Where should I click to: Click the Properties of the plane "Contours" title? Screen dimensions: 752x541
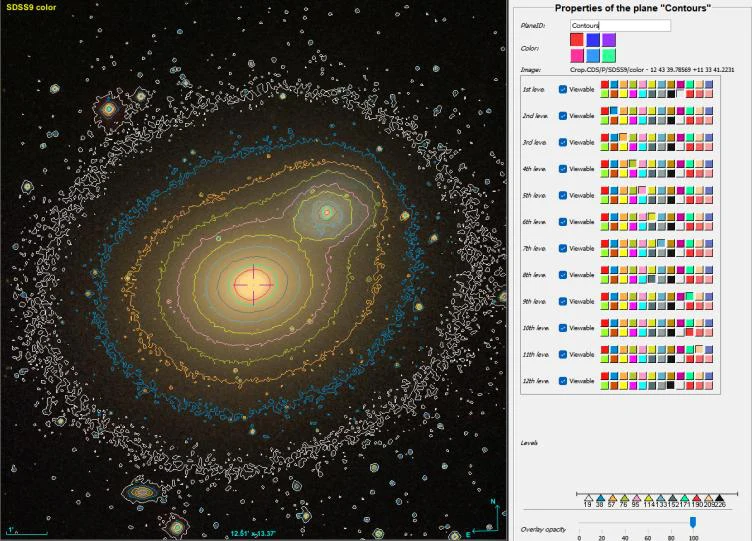tap(633, 8)
